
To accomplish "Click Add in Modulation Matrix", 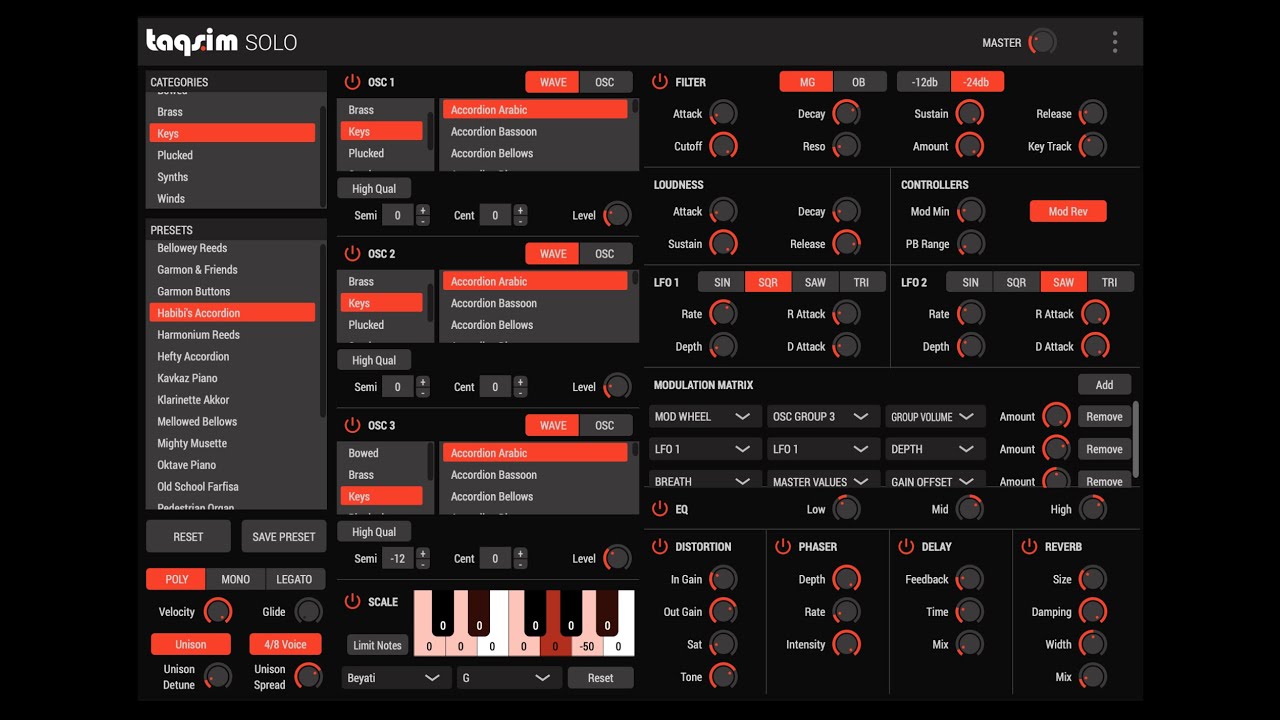I will click(1104, 385).
